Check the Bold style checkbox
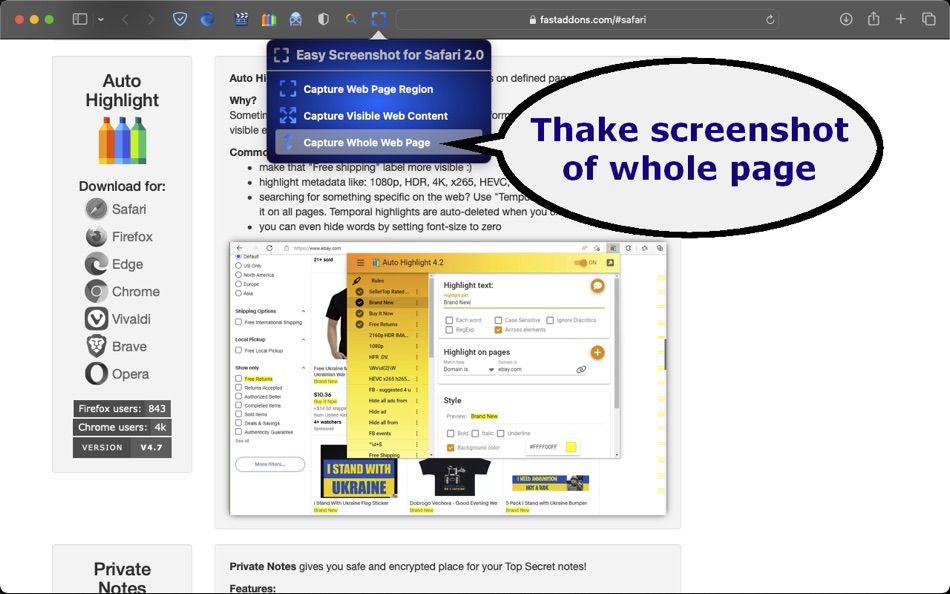This screenshot has width=950, height=594. pos(450,432)
